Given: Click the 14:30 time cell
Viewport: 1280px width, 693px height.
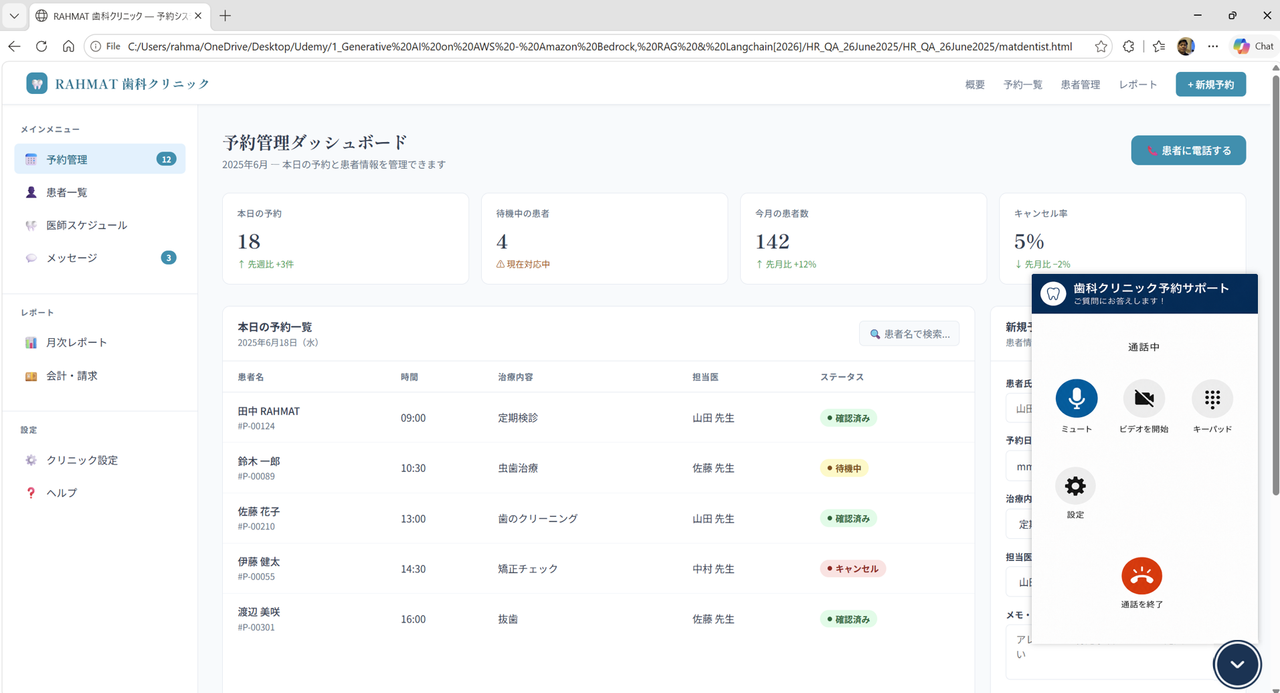Looking at the screenshot, I should tap(413, 568).
